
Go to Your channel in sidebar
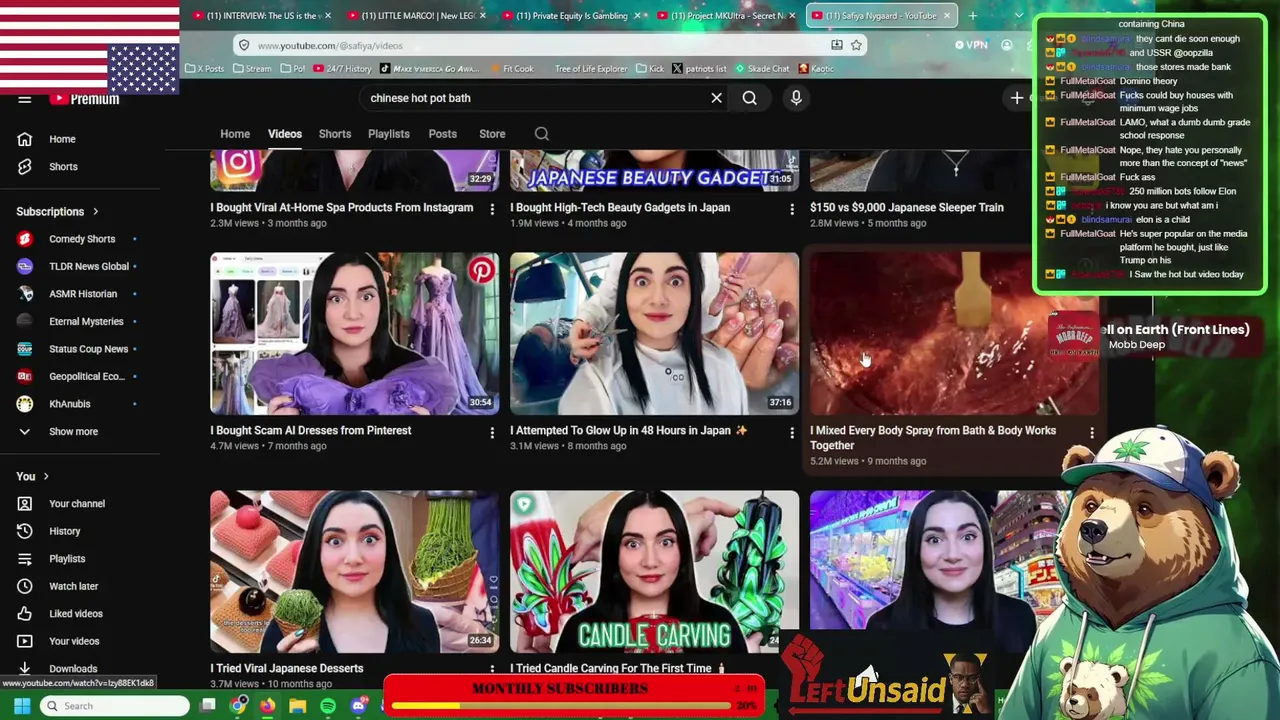coord(76,504)
